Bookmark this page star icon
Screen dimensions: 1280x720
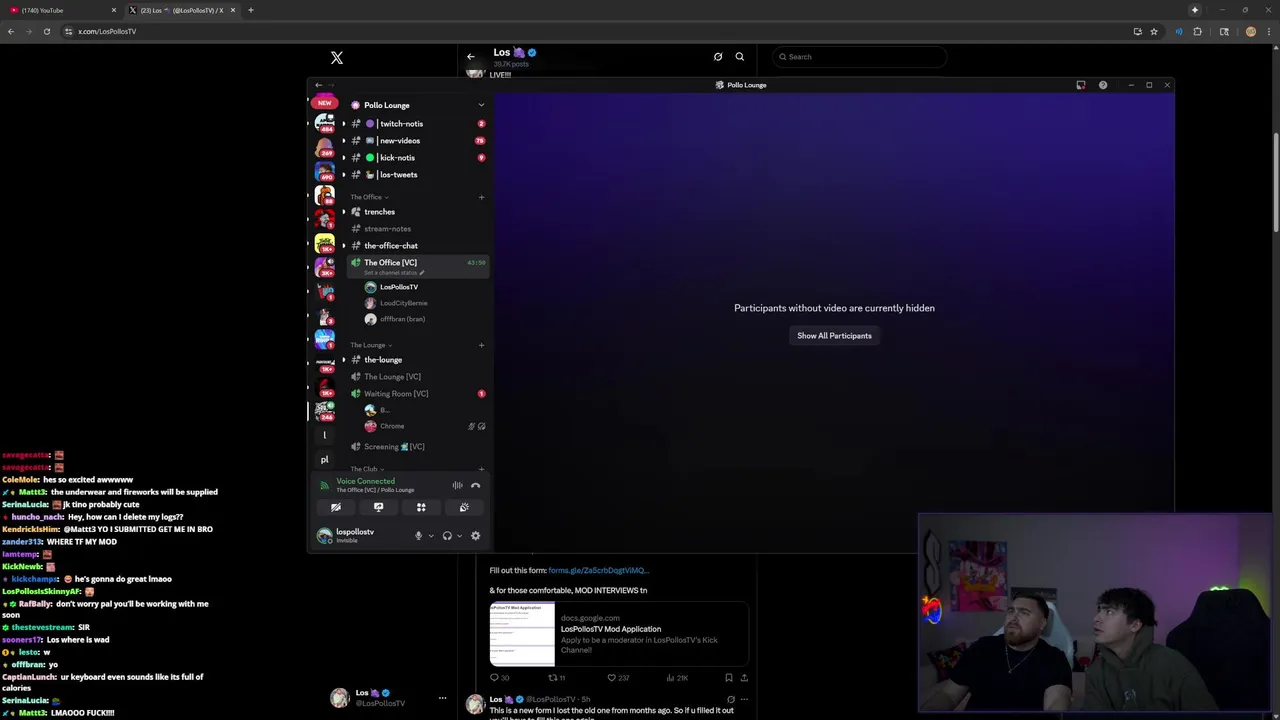click(x=1154, y=31)
